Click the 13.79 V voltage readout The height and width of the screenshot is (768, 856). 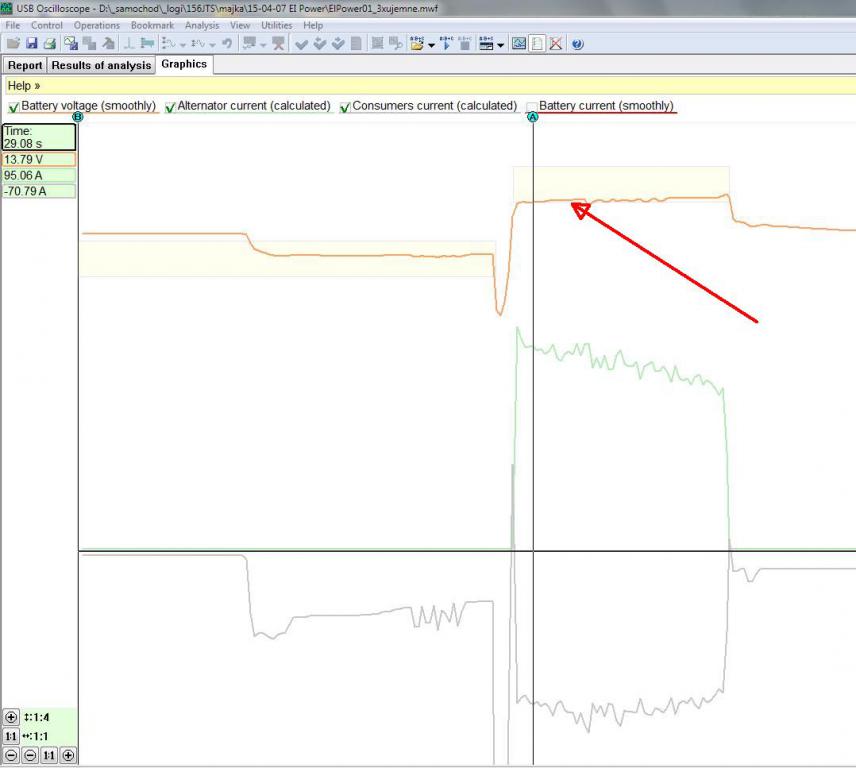click(x=39, y=159)
